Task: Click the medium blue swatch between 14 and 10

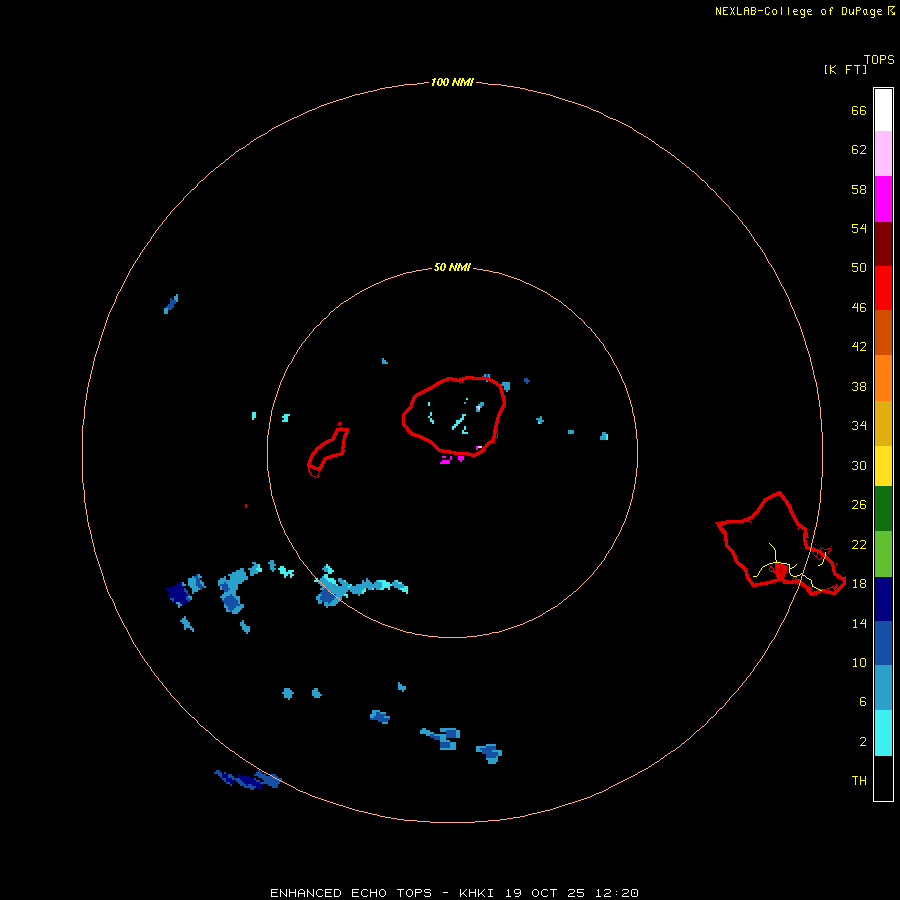Action: (883, 643)
